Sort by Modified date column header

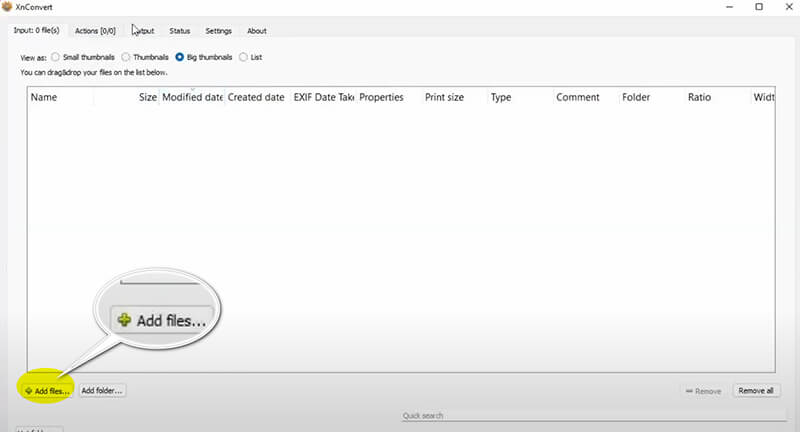(192, 97)
